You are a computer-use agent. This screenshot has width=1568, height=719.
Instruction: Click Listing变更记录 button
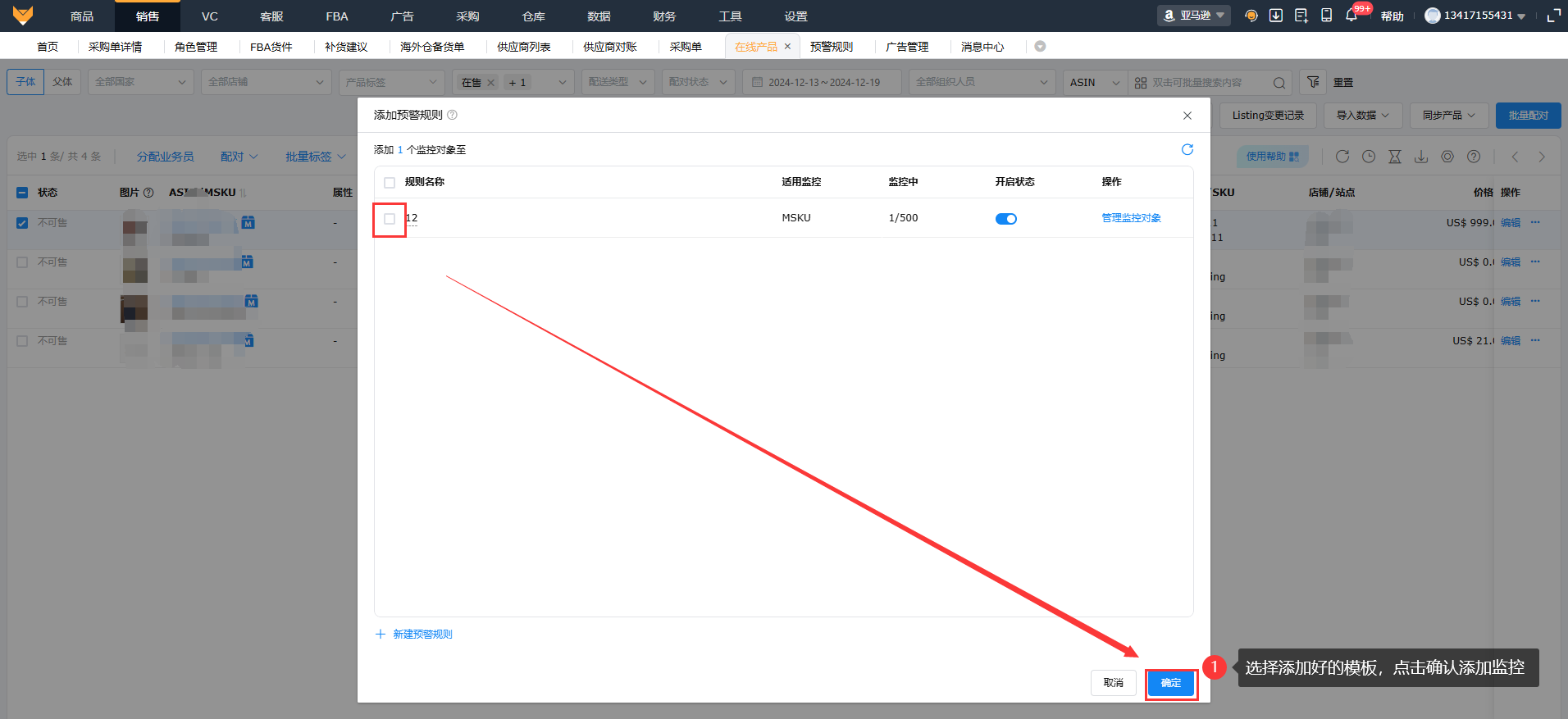(1268, 116)
